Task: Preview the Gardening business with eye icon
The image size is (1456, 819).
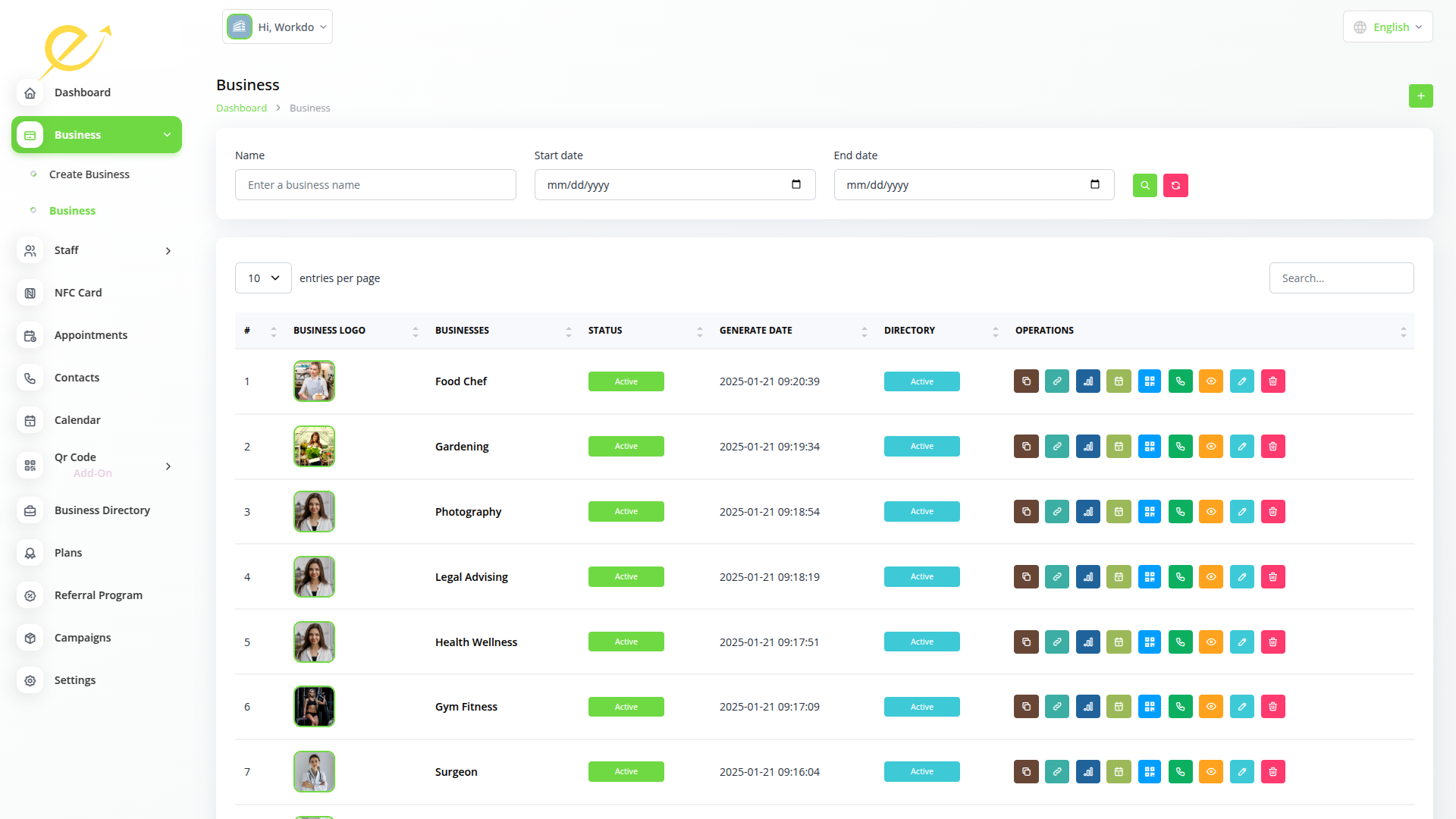Action: (1211, 447)
